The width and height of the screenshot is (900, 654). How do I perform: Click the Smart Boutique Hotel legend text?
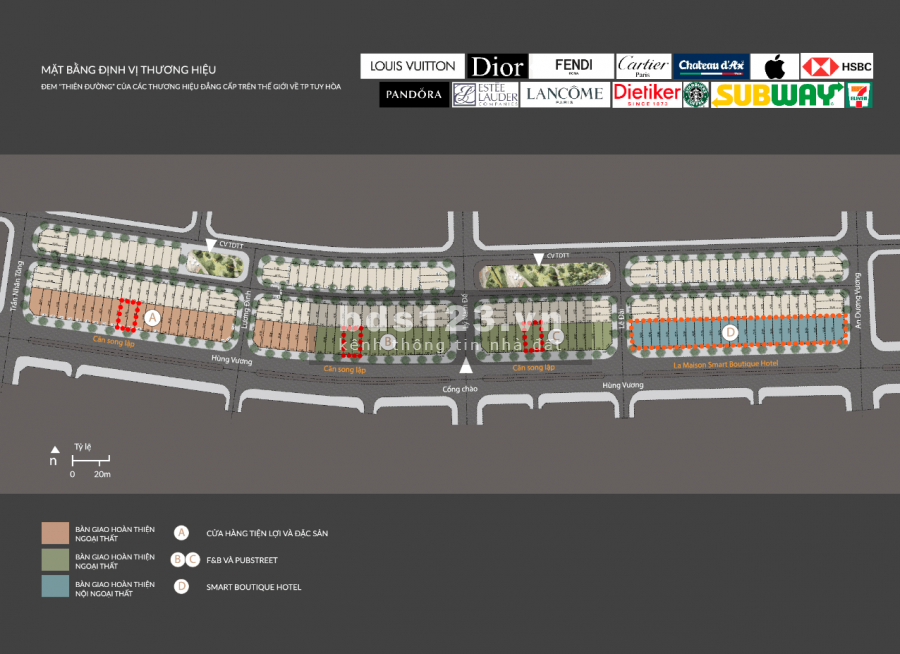pos(253,587)
